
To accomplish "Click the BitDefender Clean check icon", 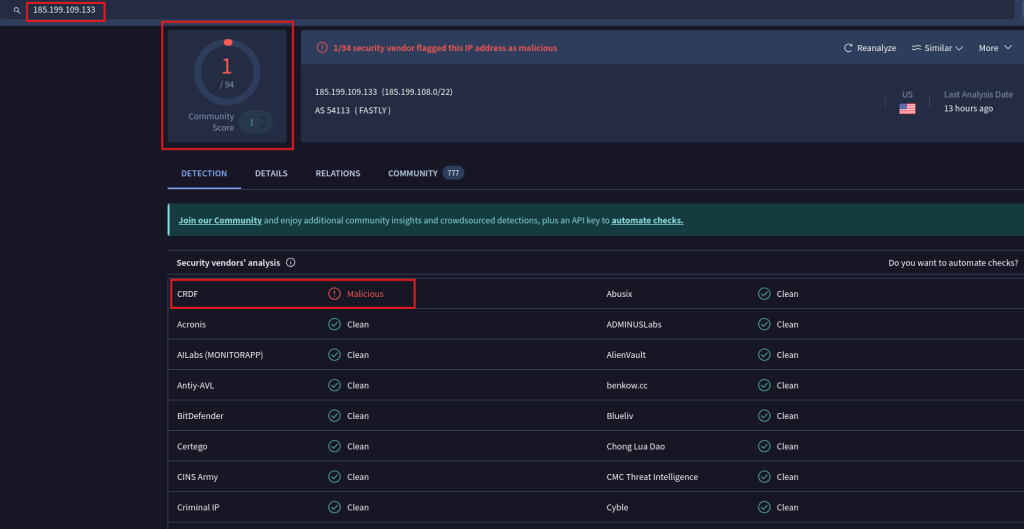I will click(334, 416).
